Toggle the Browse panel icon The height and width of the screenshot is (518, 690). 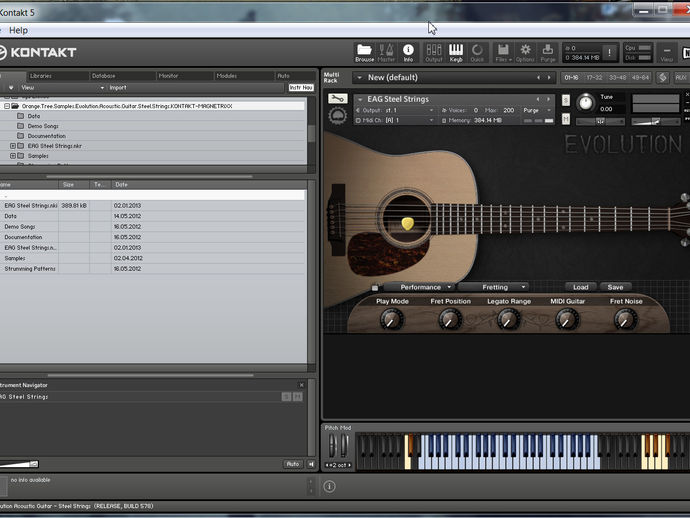coord(364,53)
